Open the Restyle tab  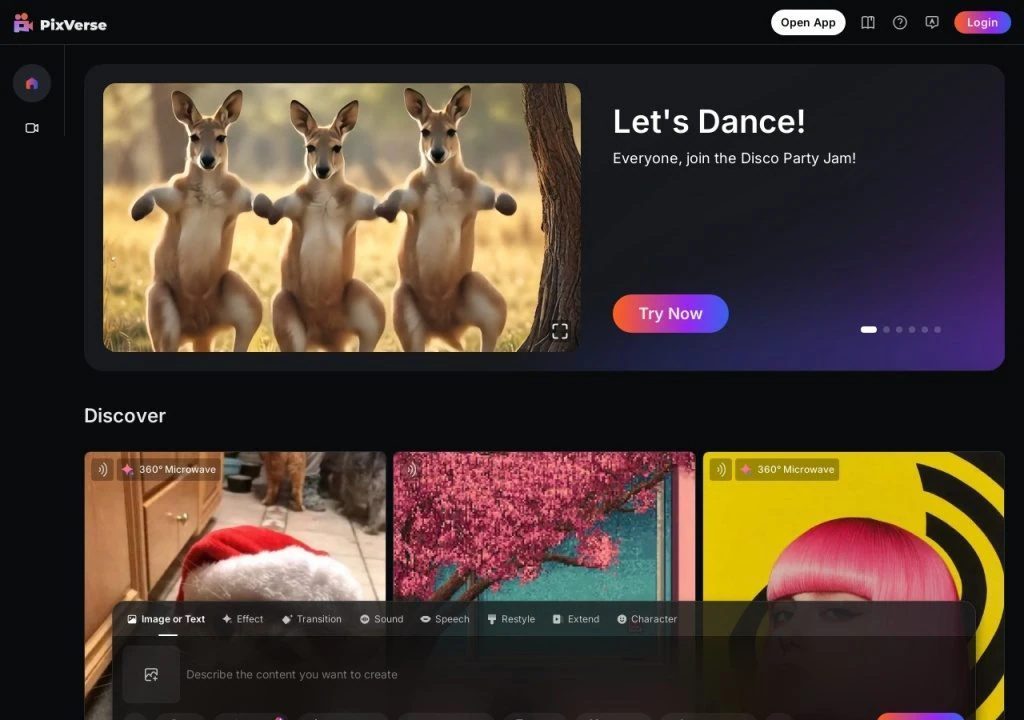[x=511, y=619]
